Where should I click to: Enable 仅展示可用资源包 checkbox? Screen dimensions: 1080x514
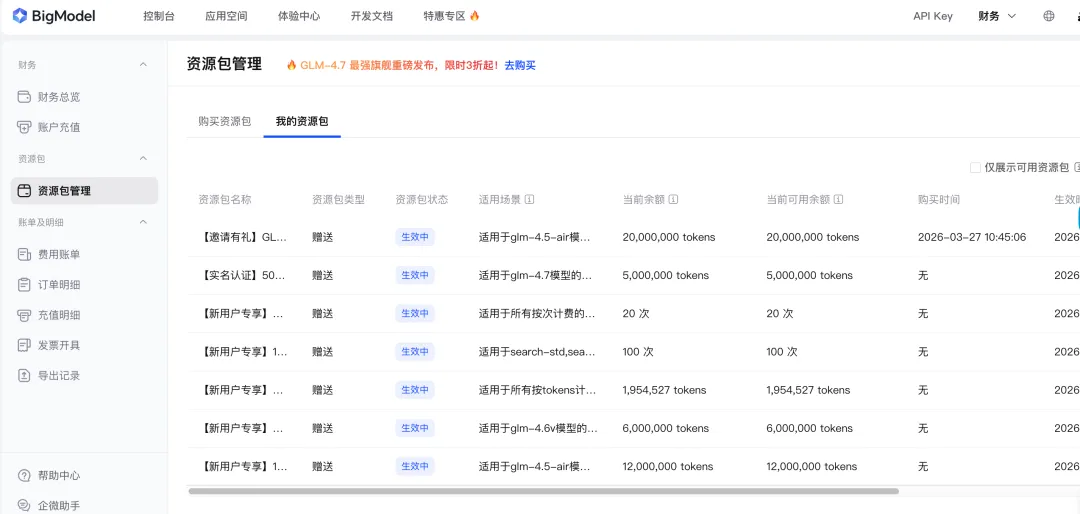(x=975, y=167)
